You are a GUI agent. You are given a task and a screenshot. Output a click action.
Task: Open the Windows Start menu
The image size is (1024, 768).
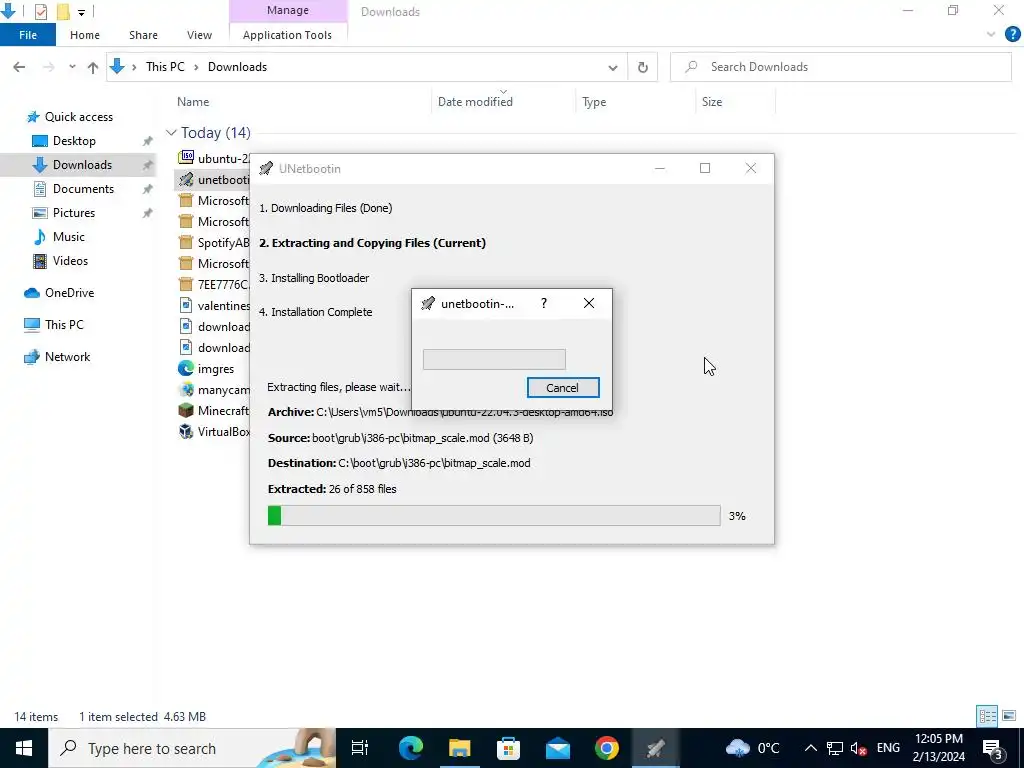(x=24, y=748)
